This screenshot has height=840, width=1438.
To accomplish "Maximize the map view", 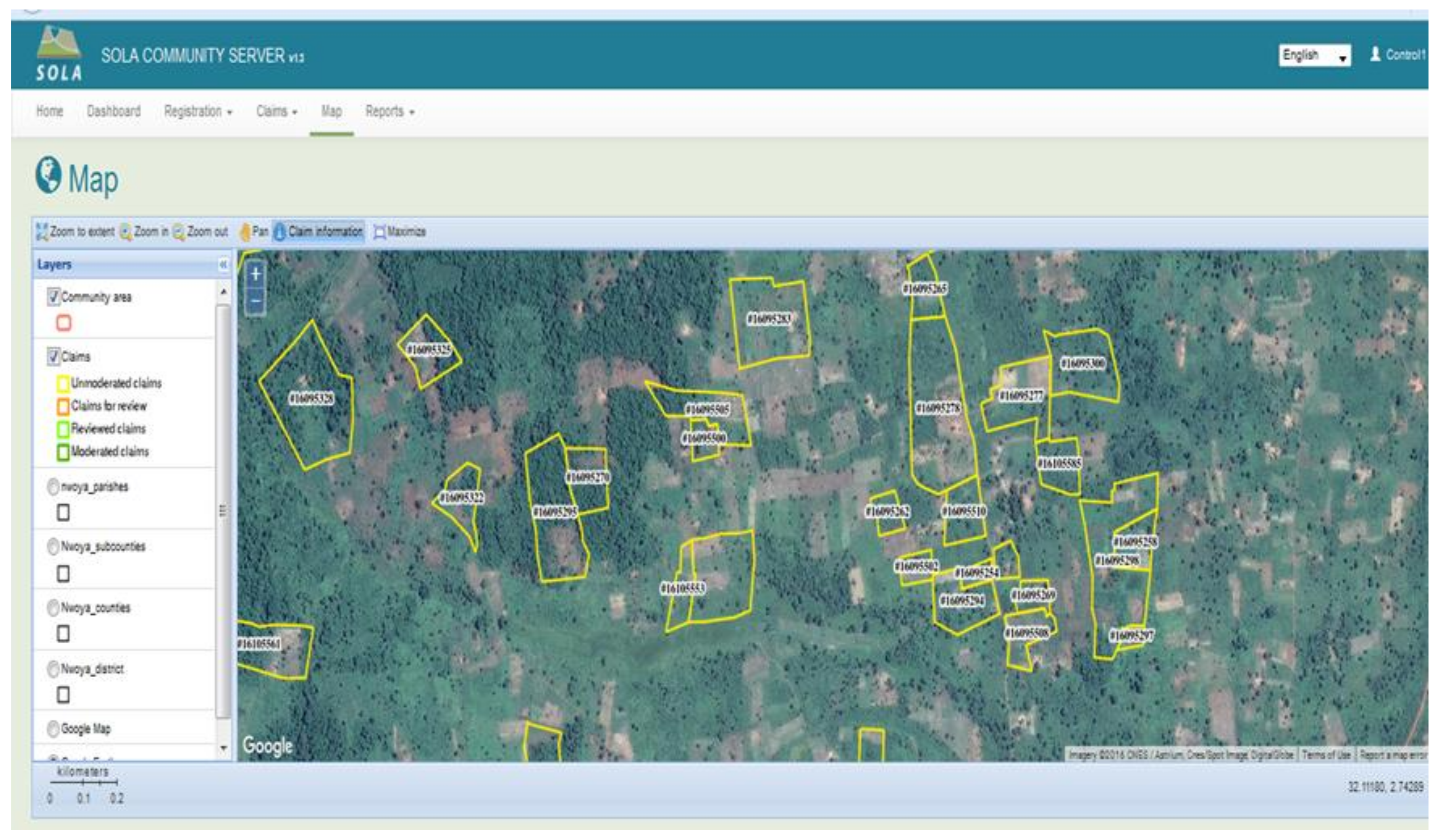I will pos(399,232).
